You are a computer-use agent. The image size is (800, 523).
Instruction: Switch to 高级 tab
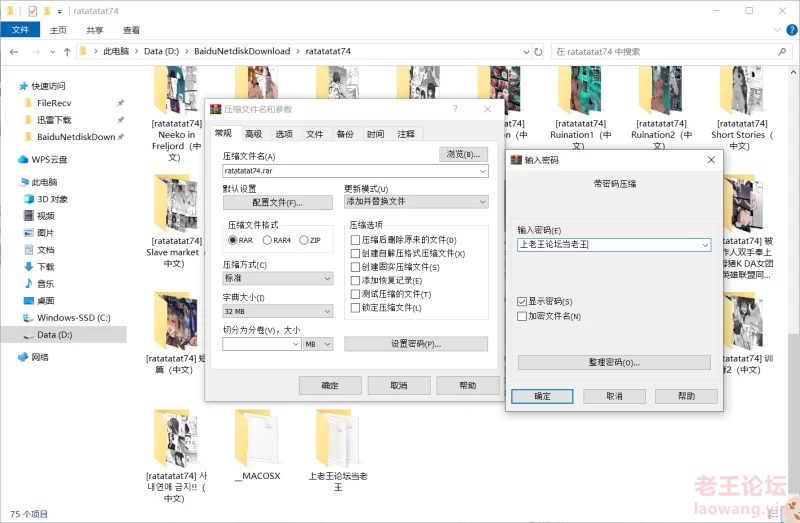[x=254, y=134]
